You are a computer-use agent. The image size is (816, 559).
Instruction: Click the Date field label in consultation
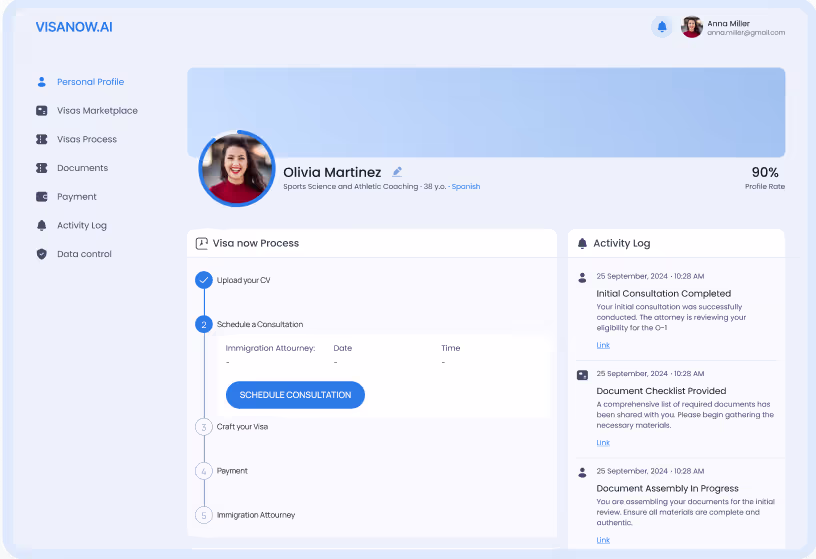coord(342,348)
